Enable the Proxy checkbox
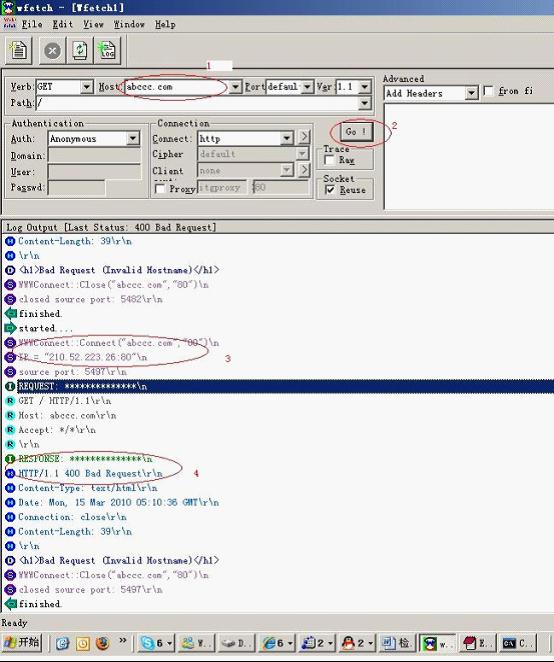 click(160, 189)
